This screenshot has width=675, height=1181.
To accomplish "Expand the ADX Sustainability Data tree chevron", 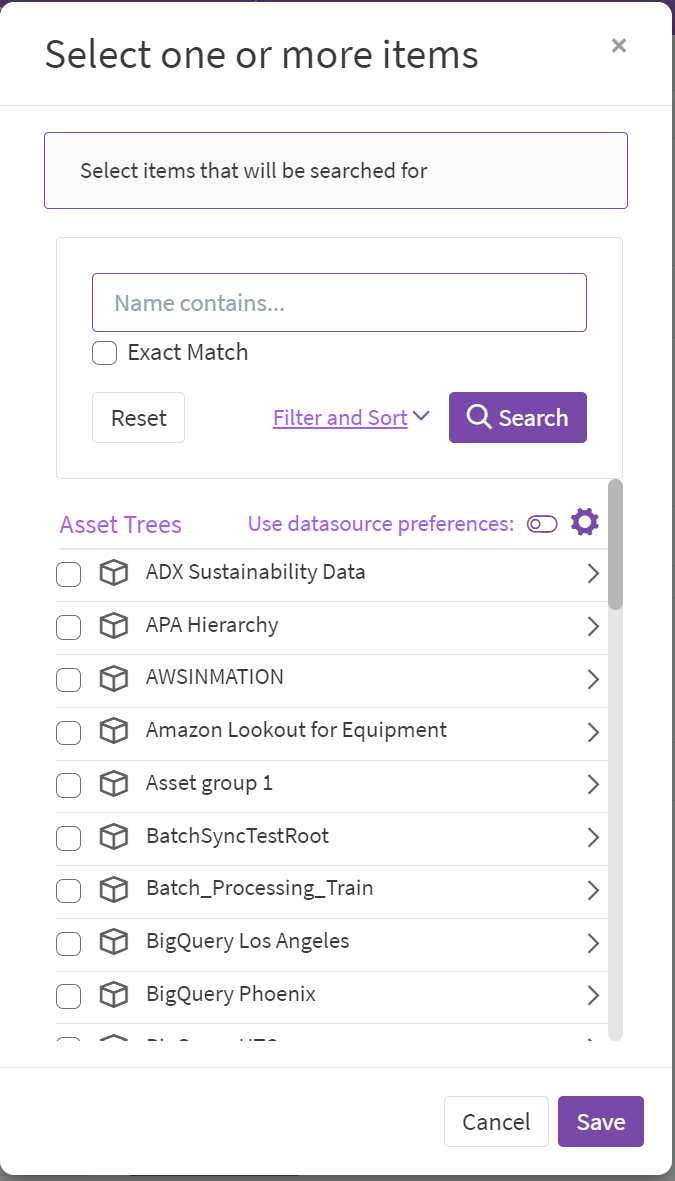I will click(x=593, y=574).
